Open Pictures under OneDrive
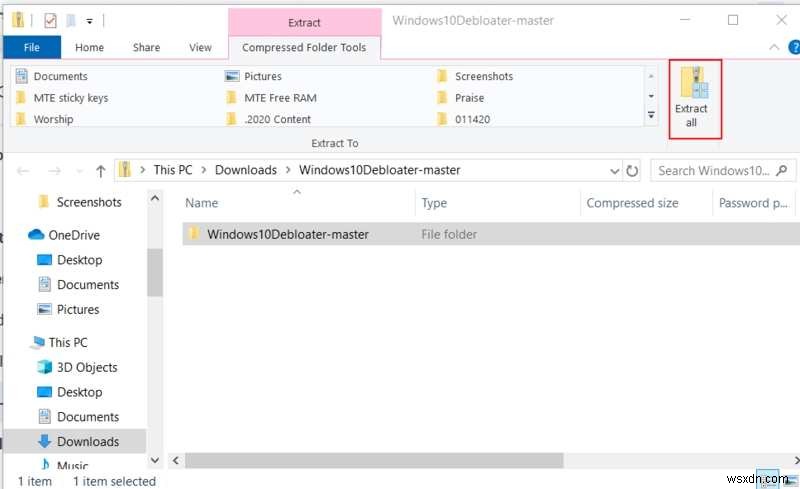The image size is (800, 489). (69, 309)
